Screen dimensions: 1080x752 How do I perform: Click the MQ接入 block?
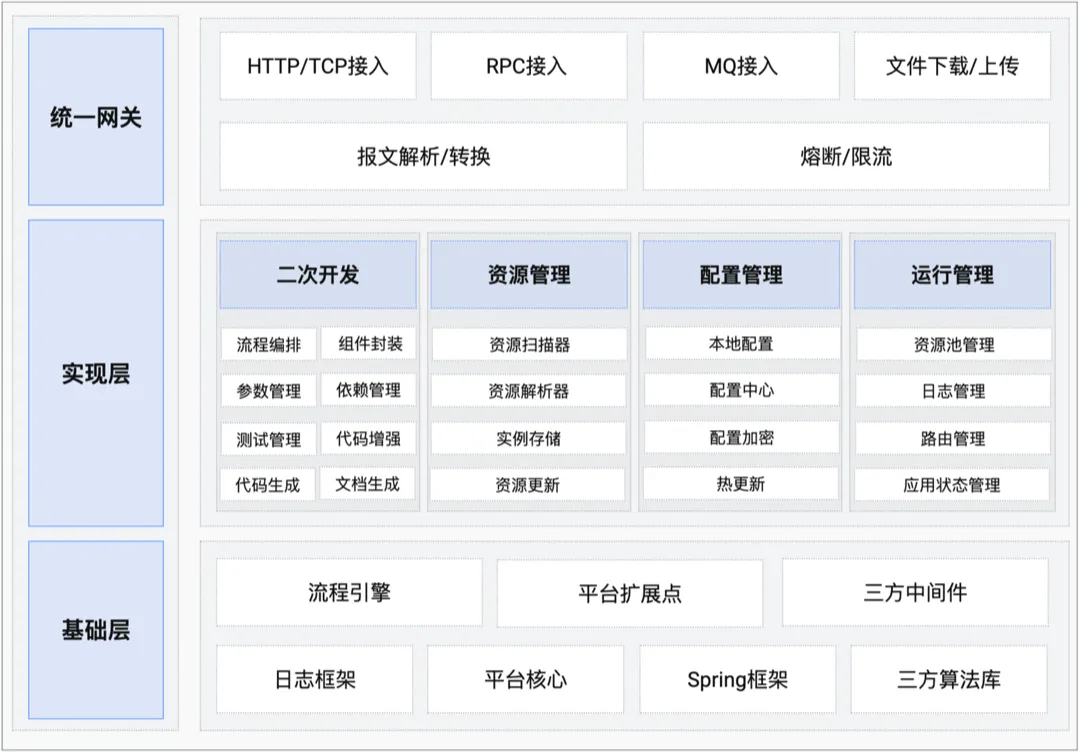click(740, 65)
